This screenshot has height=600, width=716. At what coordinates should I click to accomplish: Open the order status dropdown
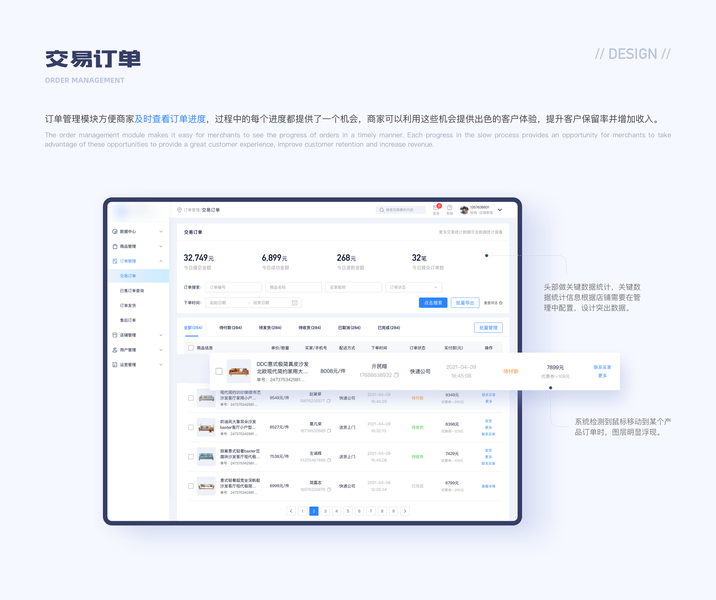coord(414,287)
